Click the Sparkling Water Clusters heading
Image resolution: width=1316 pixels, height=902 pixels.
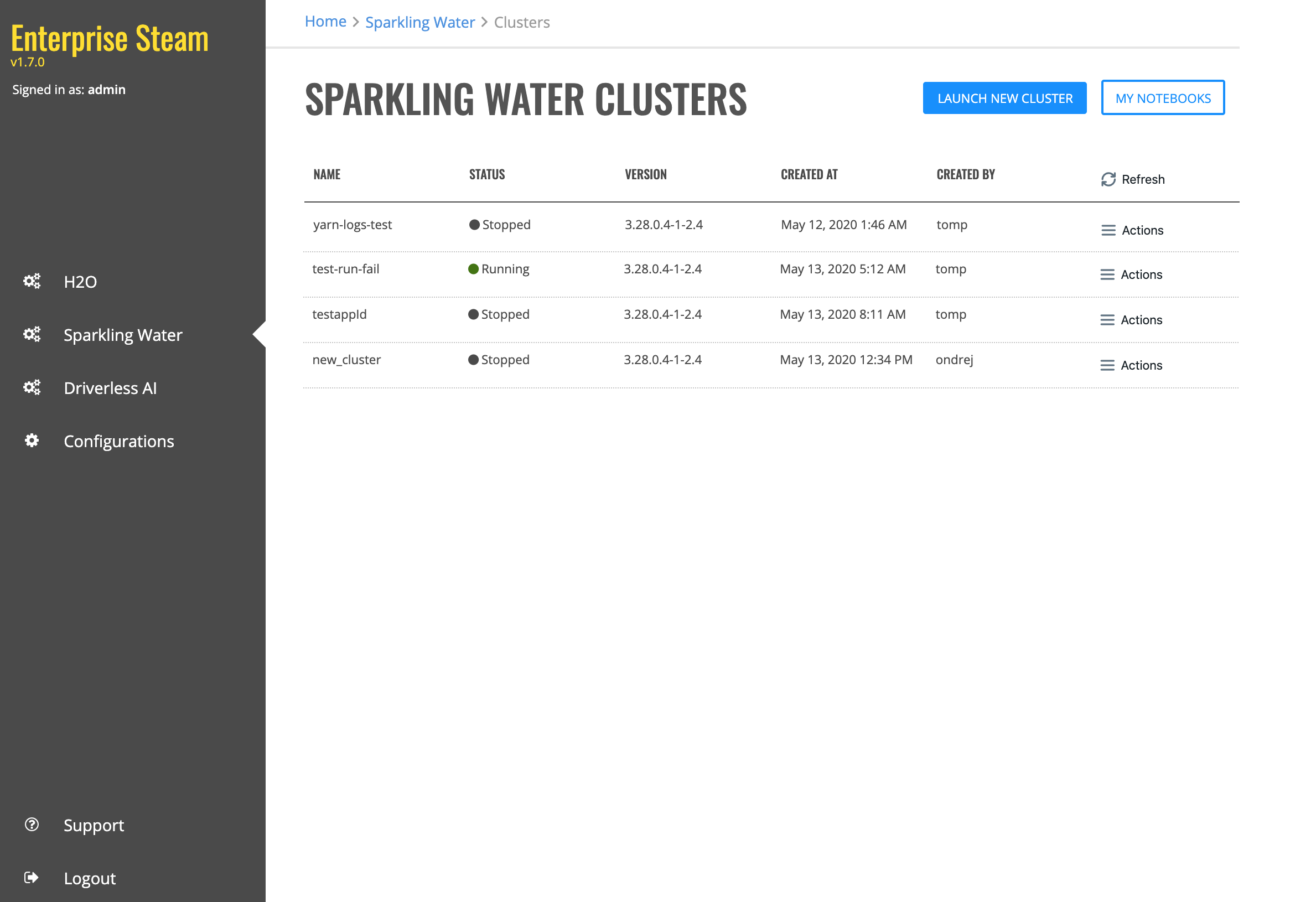coord(526,99)
